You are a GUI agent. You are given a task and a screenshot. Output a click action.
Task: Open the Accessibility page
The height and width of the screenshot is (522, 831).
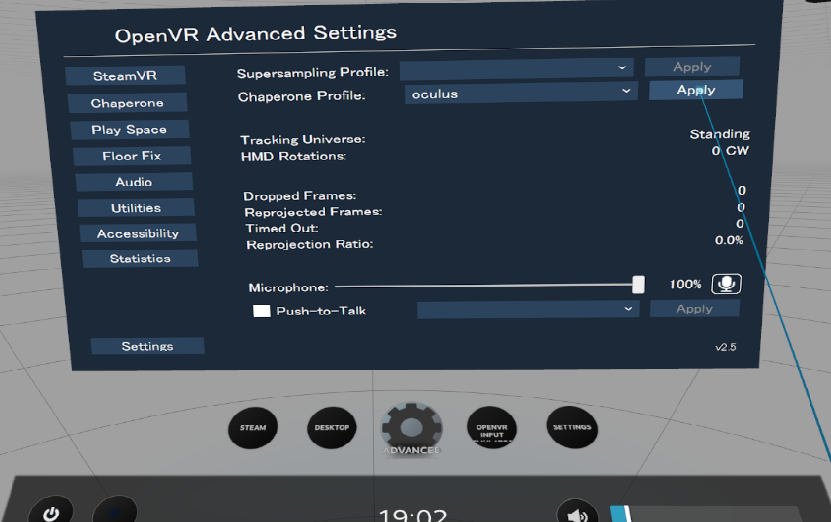(x=138, y=233)
